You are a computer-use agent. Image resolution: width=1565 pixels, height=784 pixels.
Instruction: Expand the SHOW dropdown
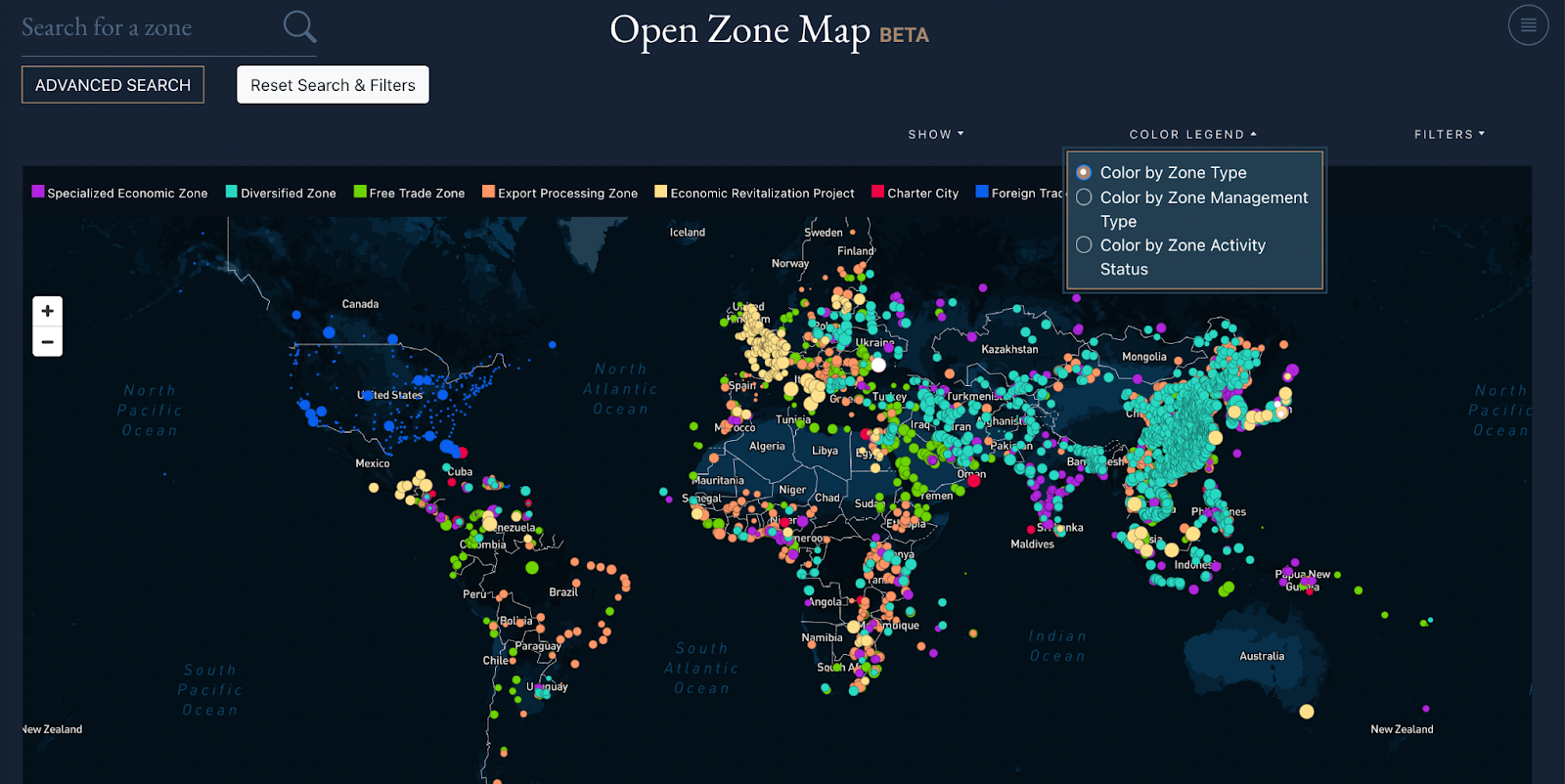pyautogui.click(x=936, y=134)
